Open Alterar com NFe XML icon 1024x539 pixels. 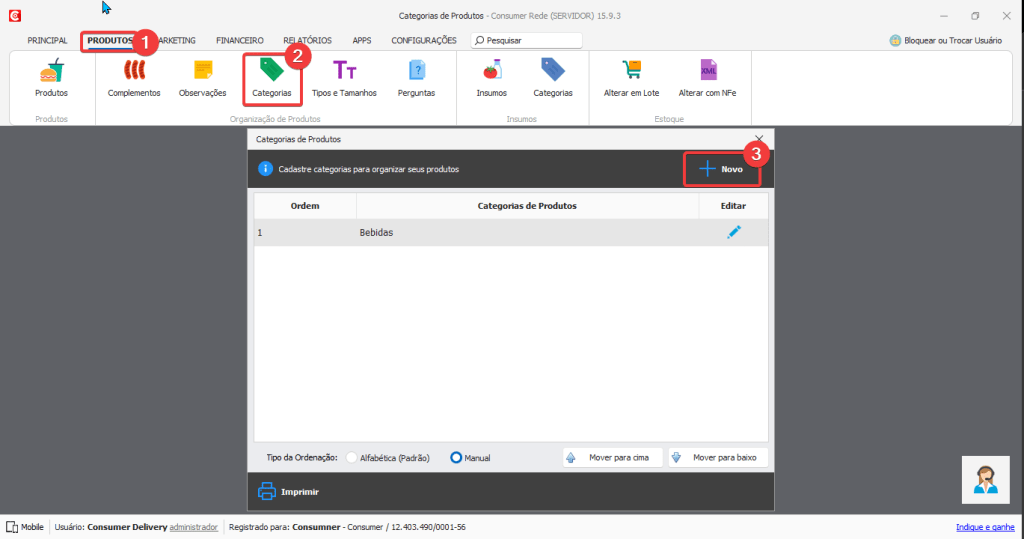coord(709,72)
